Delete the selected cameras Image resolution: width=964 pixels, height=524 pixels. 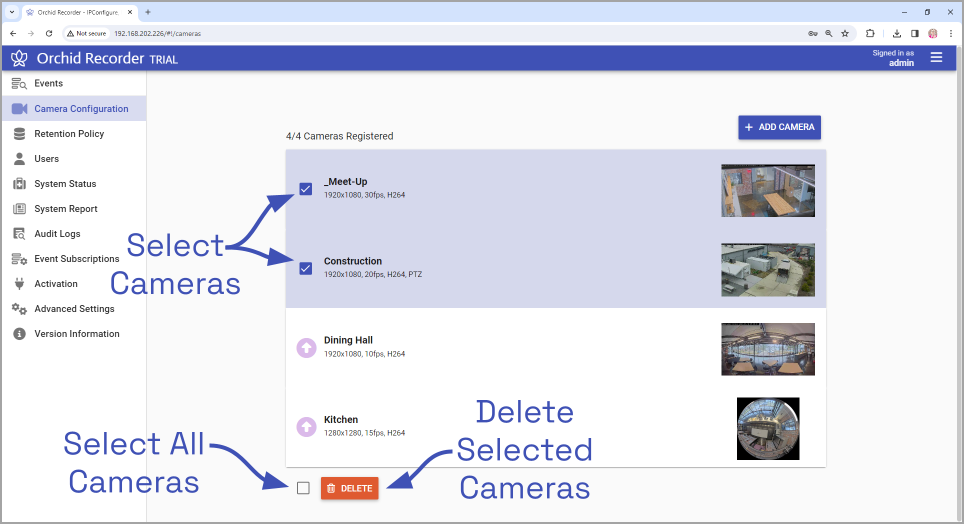(349, 488)
